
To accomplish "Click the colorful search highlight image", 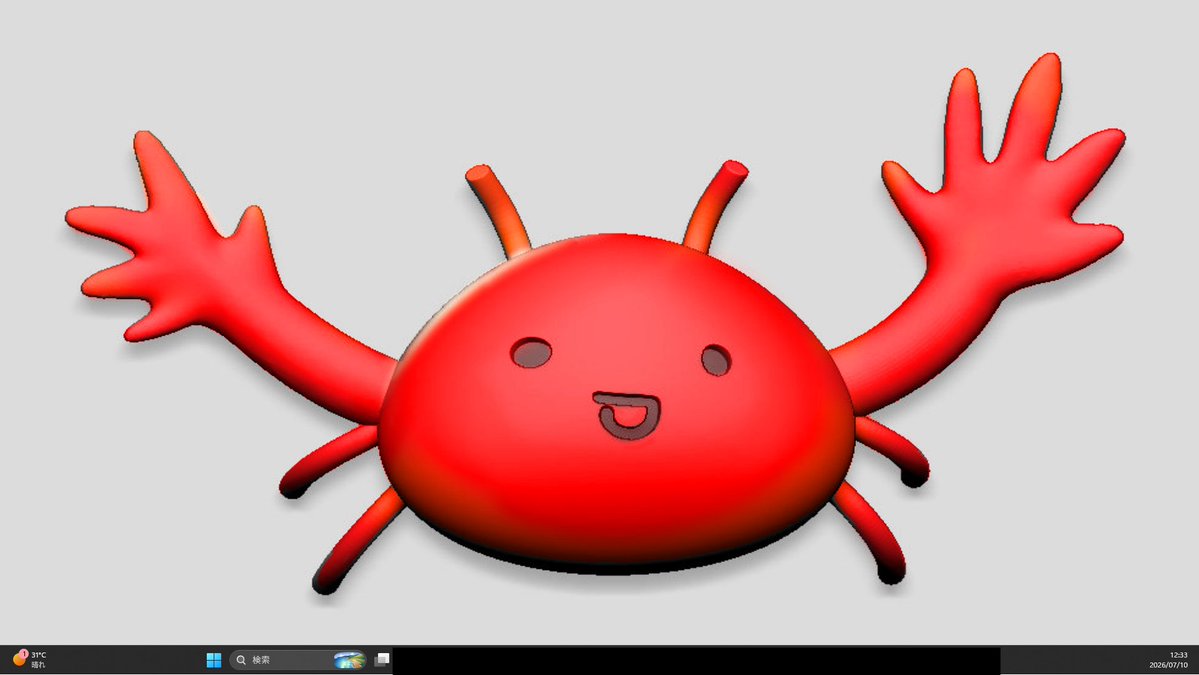I will [x=348, y=660].
